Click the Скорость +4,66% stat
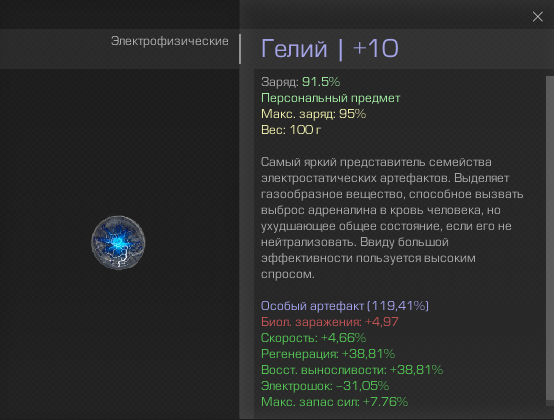Screen dimensions: 554x420 (x=313, y=338)
